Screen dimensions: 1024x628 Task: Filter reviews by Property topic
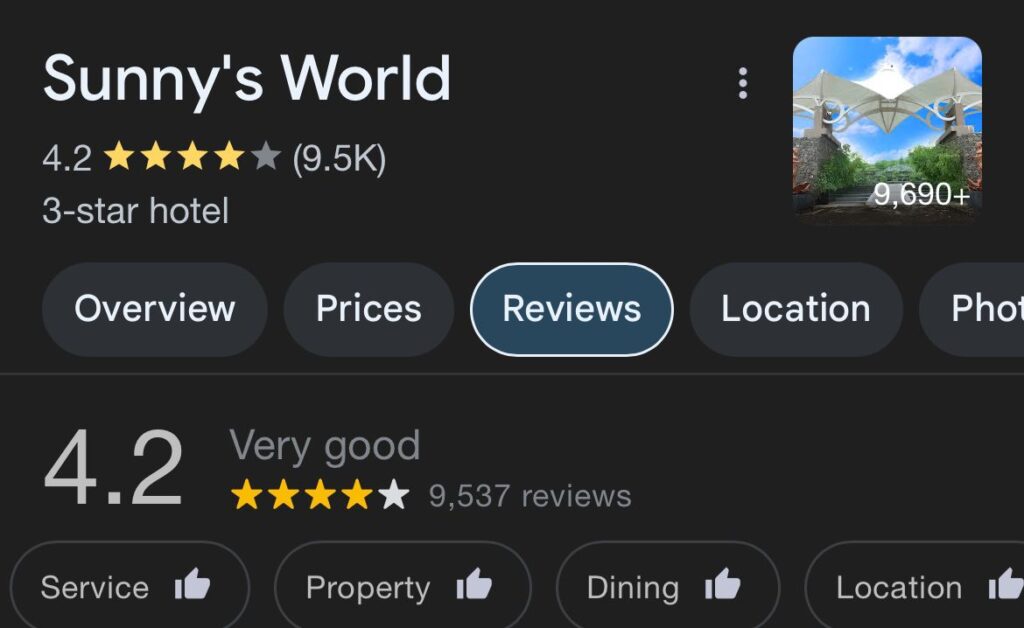403,586
